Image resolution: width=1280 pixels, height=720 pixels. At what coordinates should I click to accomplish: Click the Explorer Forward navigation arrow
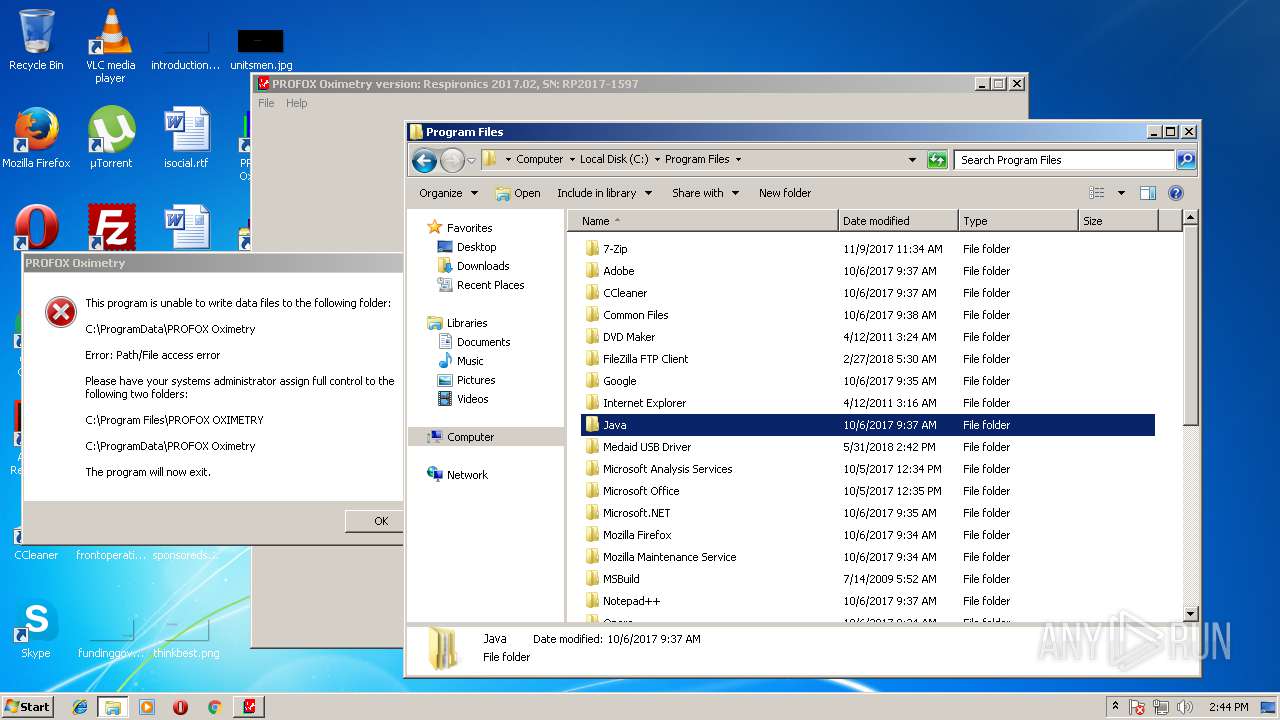point(452,160)
